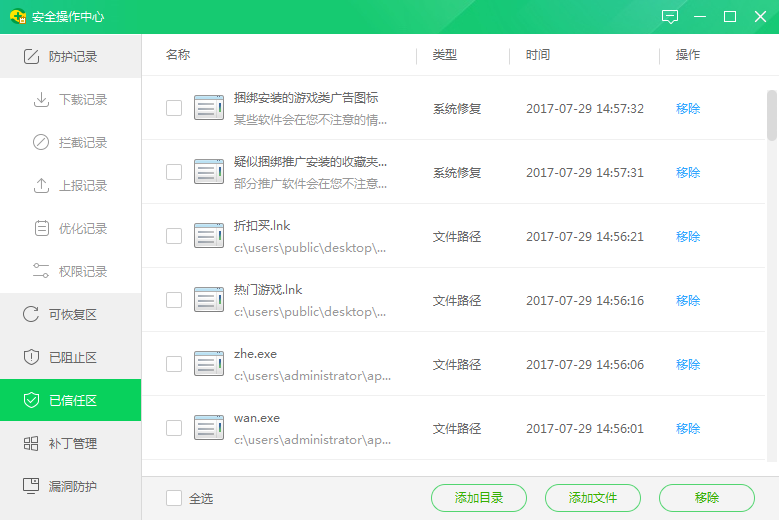This screenshot has height=521, width=779.
Task: Click file icon beside zhe.exe
Action: point(209,364)
